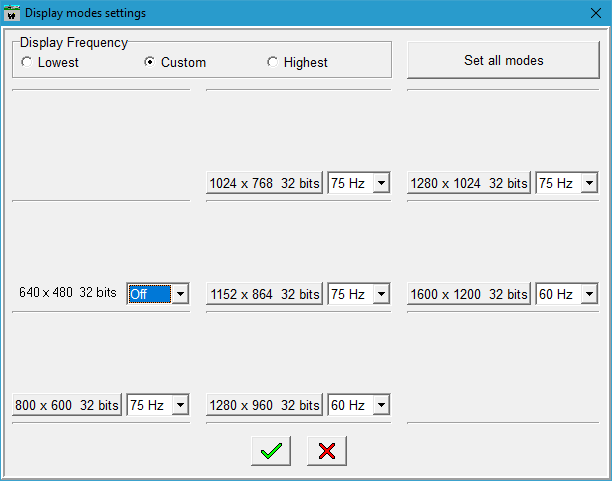Close the Display modes settings window
This screenshot has width=612, height=481.
click(596, 13)
